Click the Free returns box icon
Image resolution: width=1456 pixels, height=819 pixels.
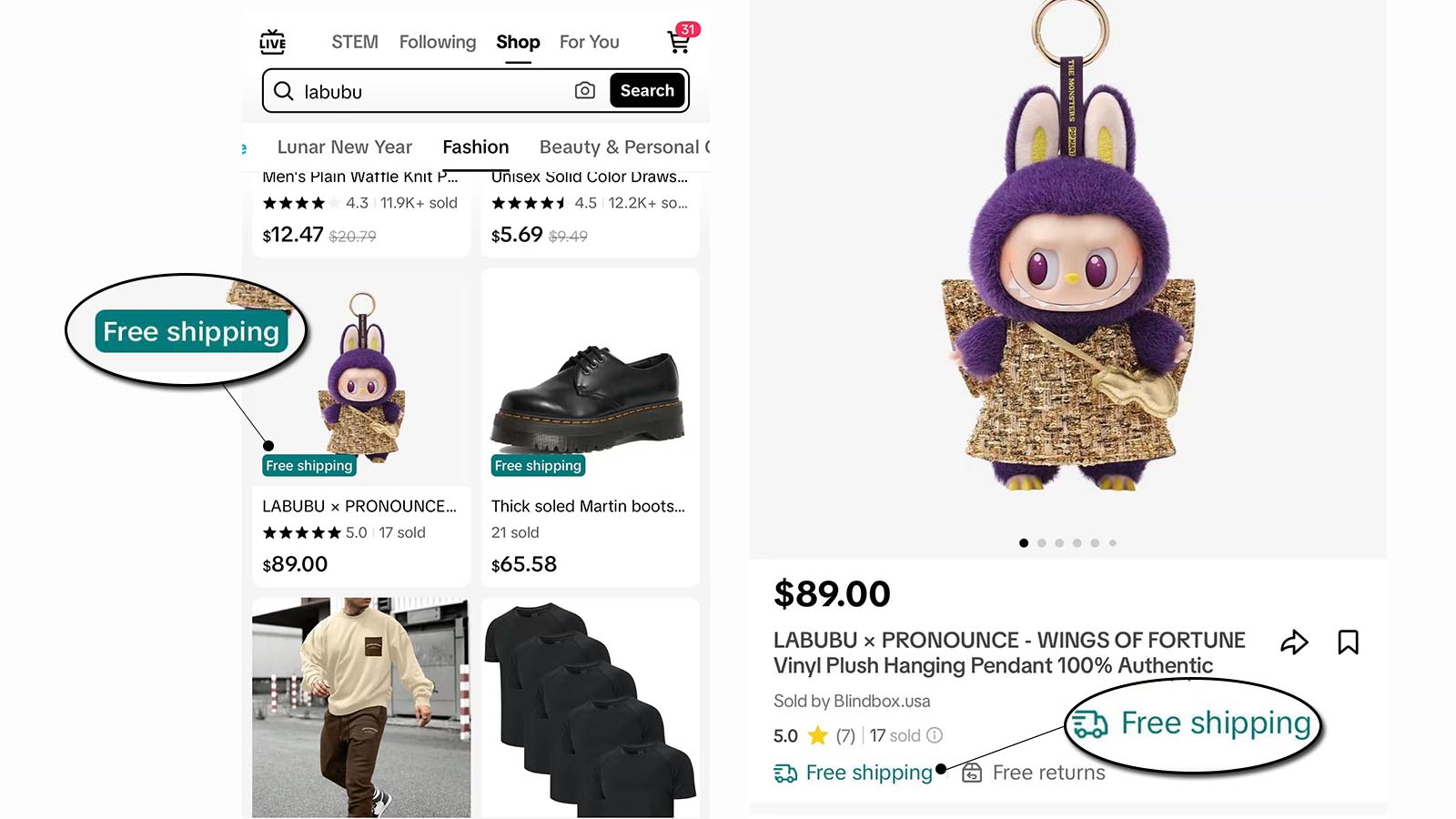(x=972, y=773)
